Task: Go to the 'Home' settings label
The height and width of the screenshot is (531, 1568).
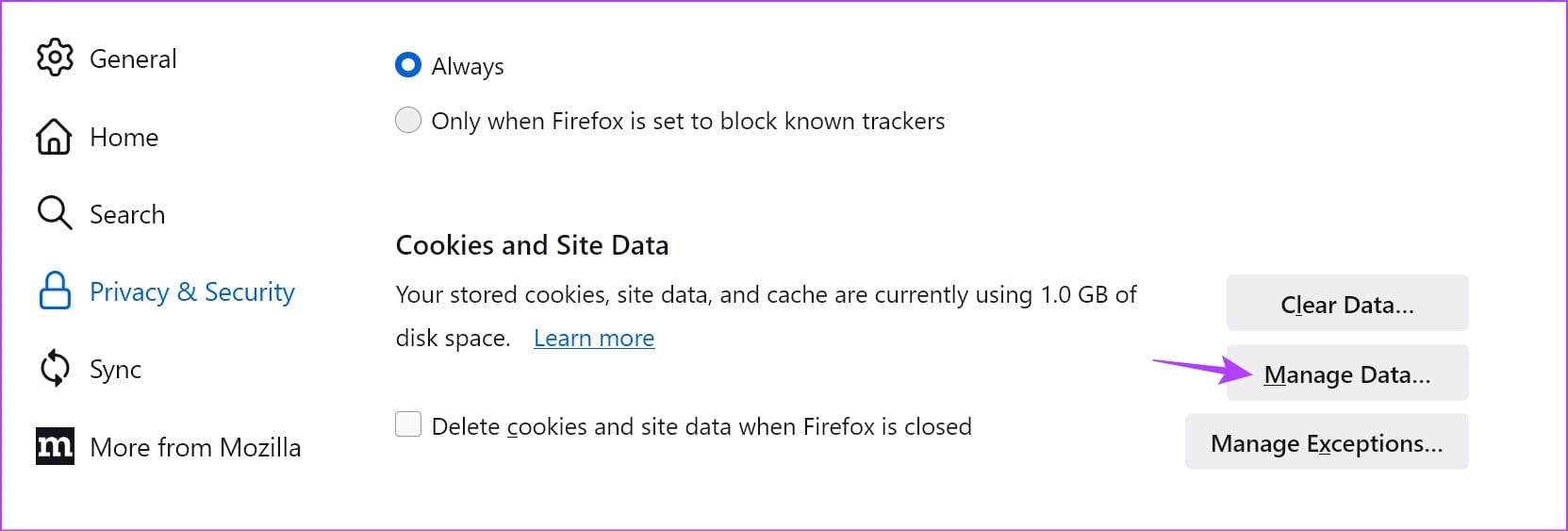Action: 124,138
